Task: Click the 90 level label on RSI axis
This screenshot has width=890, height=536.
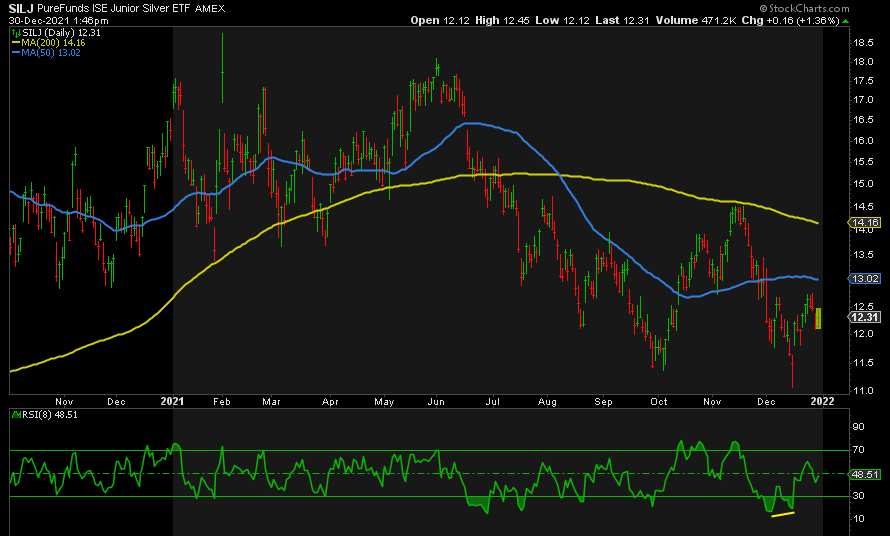Action: 859,427
